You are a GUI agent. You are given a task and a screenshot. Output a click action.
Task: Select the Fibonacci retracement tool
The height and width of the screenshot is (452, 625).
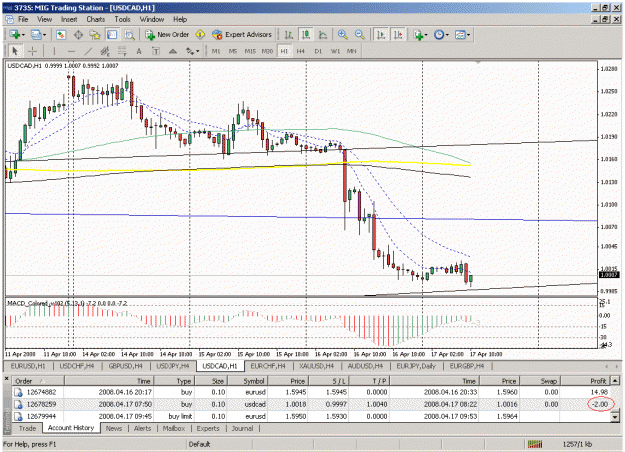pyautogui.click(x=122, y=51)
